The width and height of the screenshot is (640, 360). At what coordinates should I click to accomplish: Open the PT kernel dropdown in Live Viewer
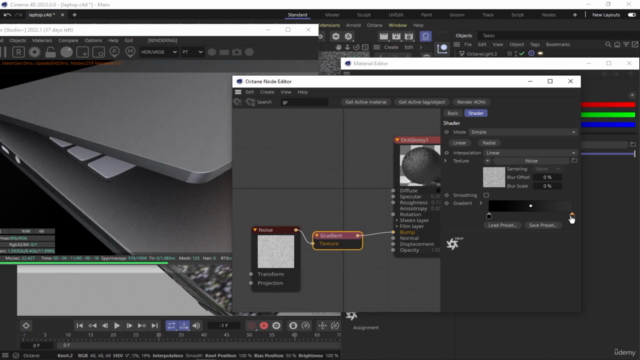tap(192, 52)
